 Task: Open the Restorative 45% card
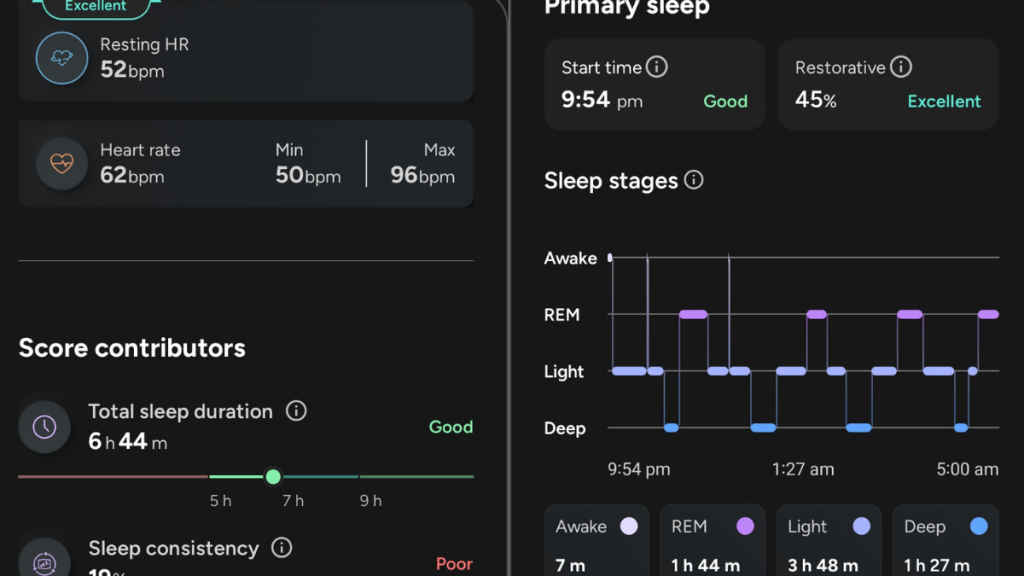(888, 84)
